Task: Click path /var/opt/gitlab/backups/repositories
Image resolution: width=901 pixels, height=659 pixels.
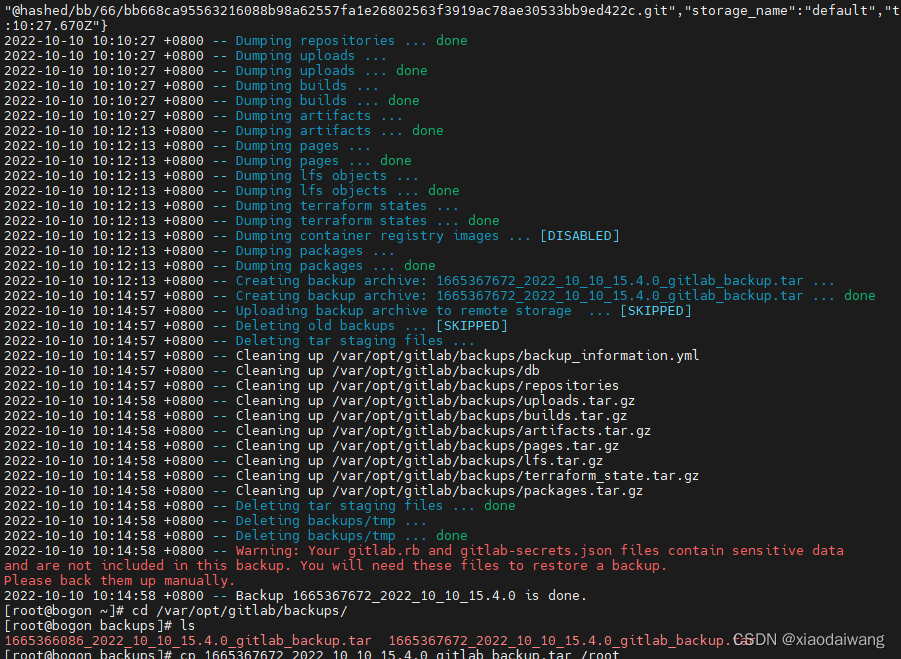Action: [x=475, y=386]
